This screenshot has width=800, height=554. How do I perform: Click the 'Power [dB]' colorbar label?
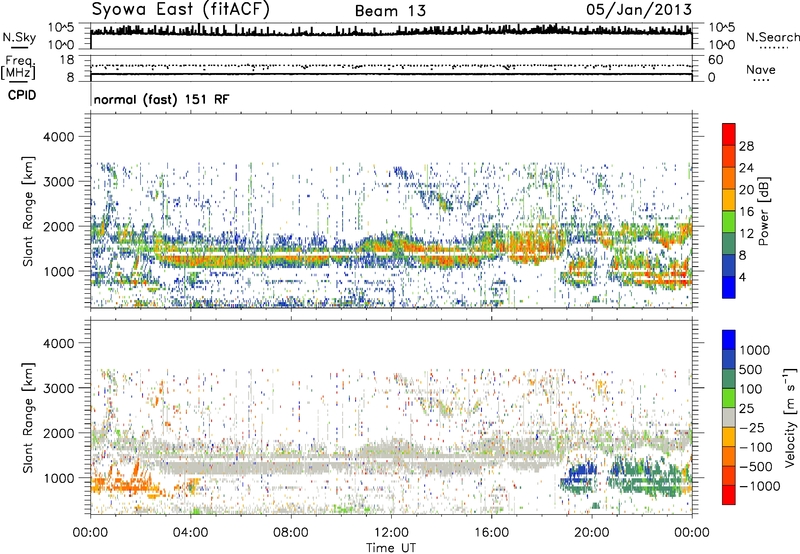coord(763,211)
